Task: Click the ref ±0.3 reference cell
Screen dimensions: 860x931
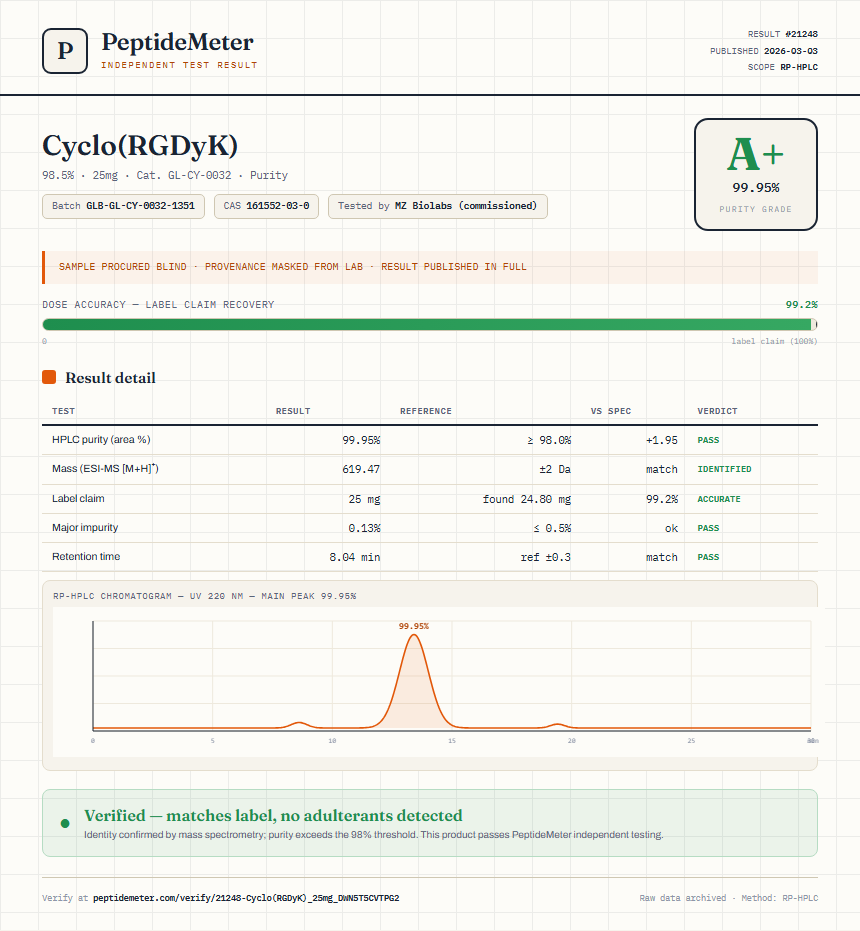Action: tap(546, 557)
